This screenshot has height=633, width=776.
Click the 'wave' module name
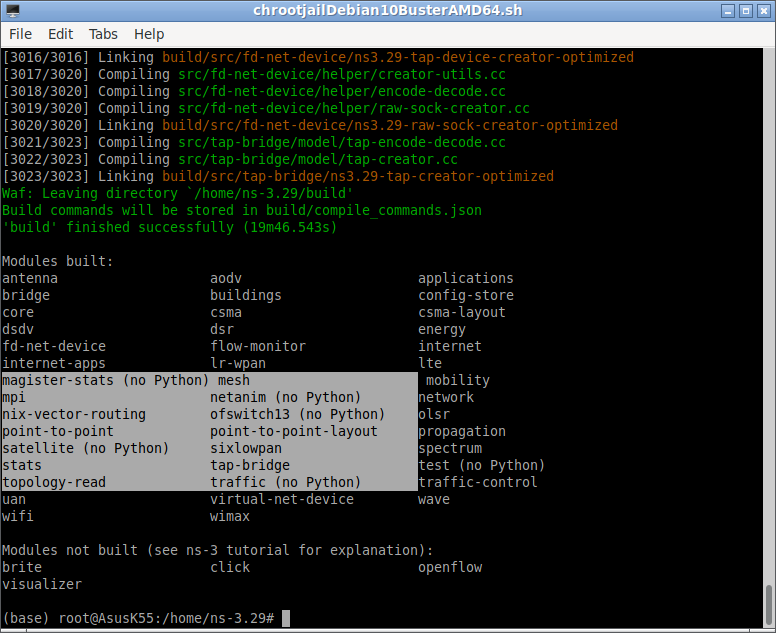(434, 499)
